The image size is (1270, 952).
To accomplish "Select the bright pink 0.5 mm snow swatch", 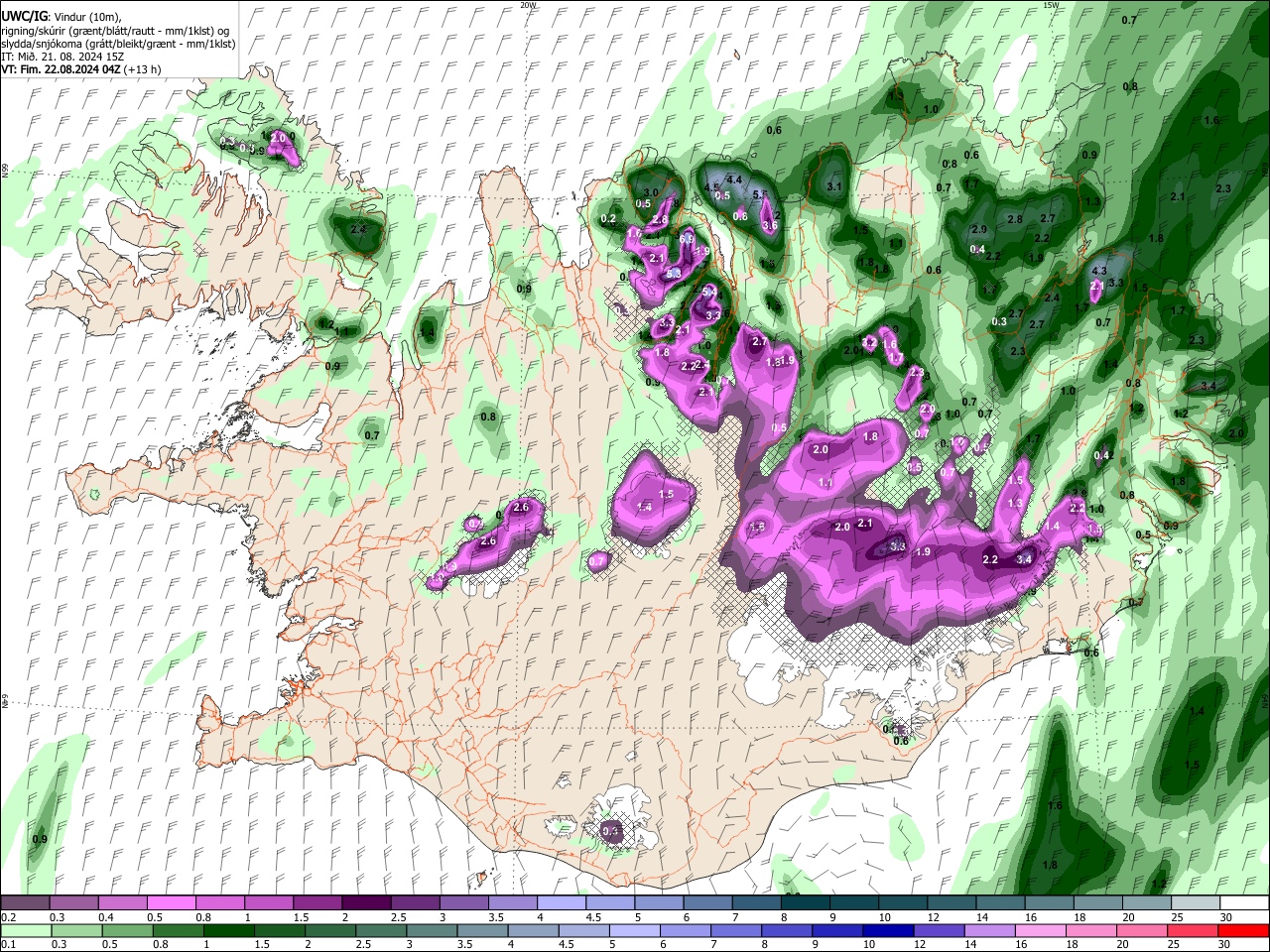I will [173, 903].
